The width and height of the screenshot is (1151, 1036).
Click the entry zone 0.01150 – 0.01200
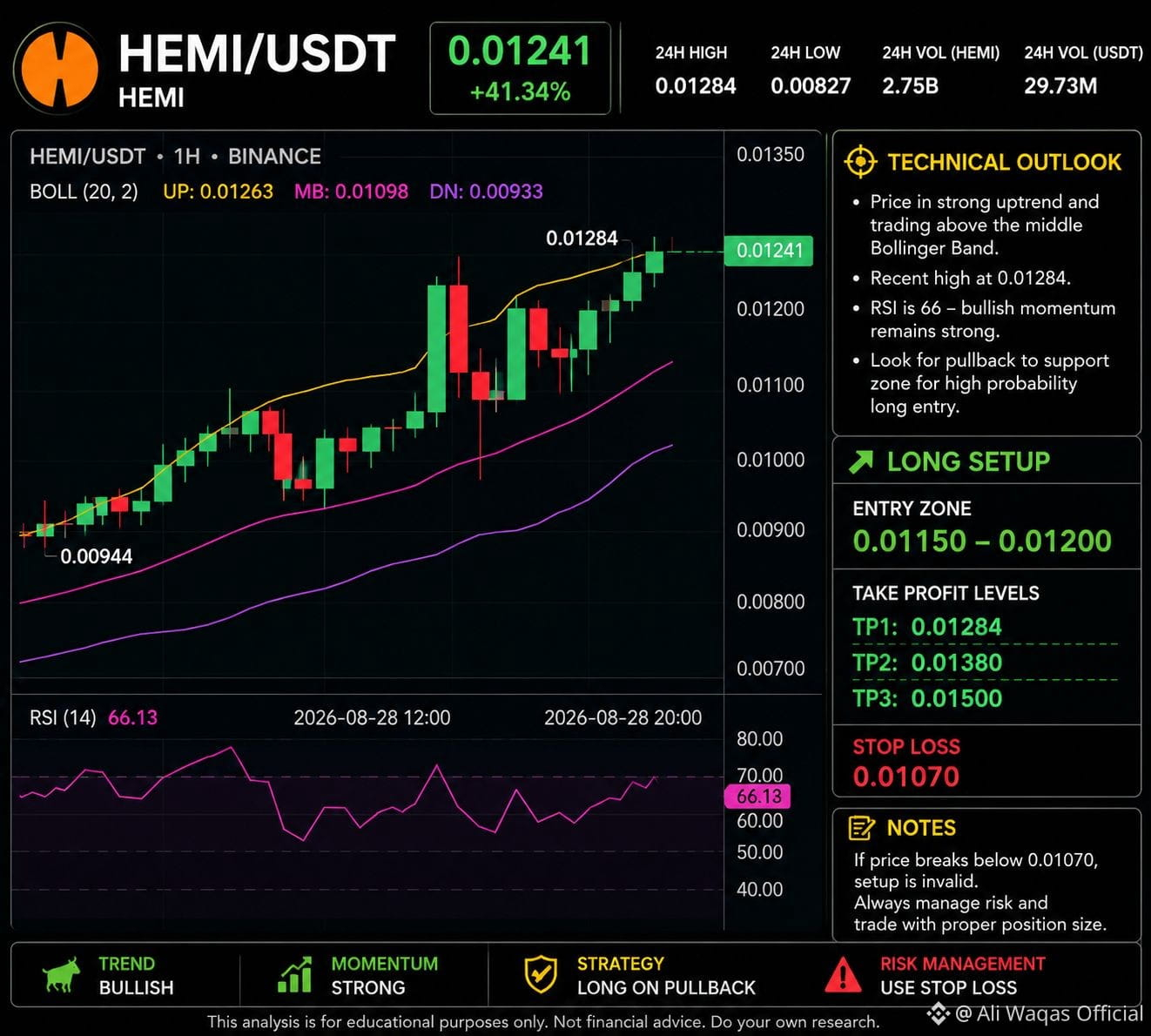[x=982, y=542]
